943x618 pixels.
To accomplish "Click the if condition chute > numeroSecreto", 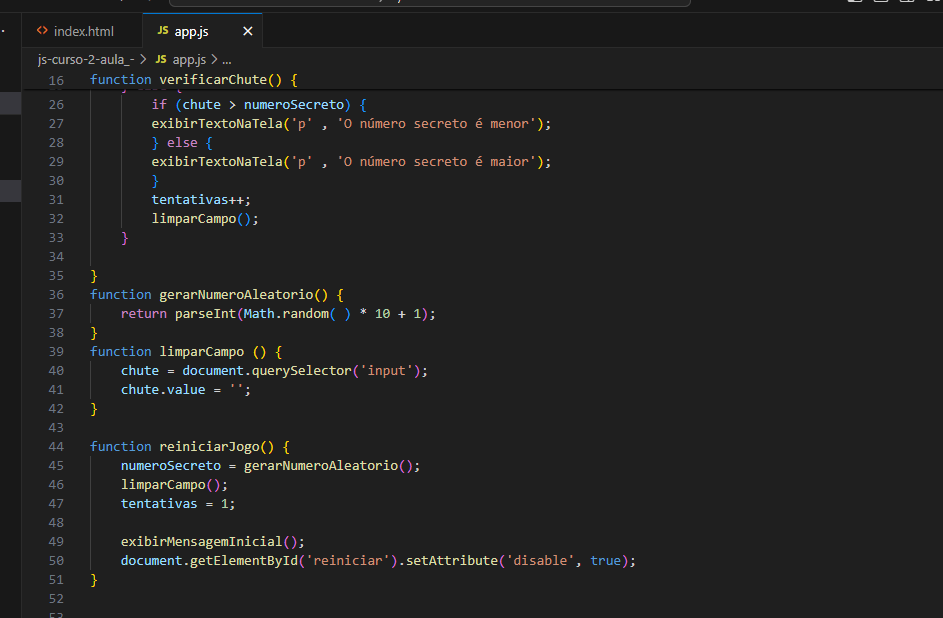I will 263,105.
